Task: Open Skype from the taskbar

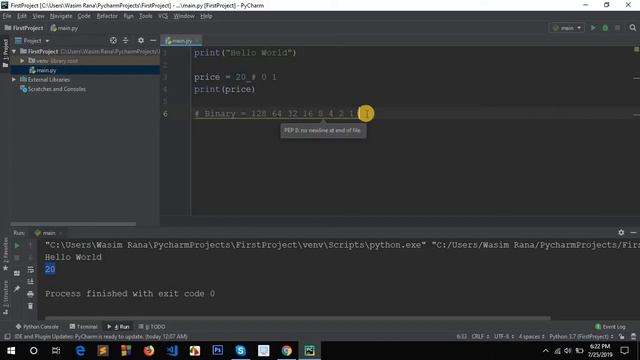Action: point(240,351)
